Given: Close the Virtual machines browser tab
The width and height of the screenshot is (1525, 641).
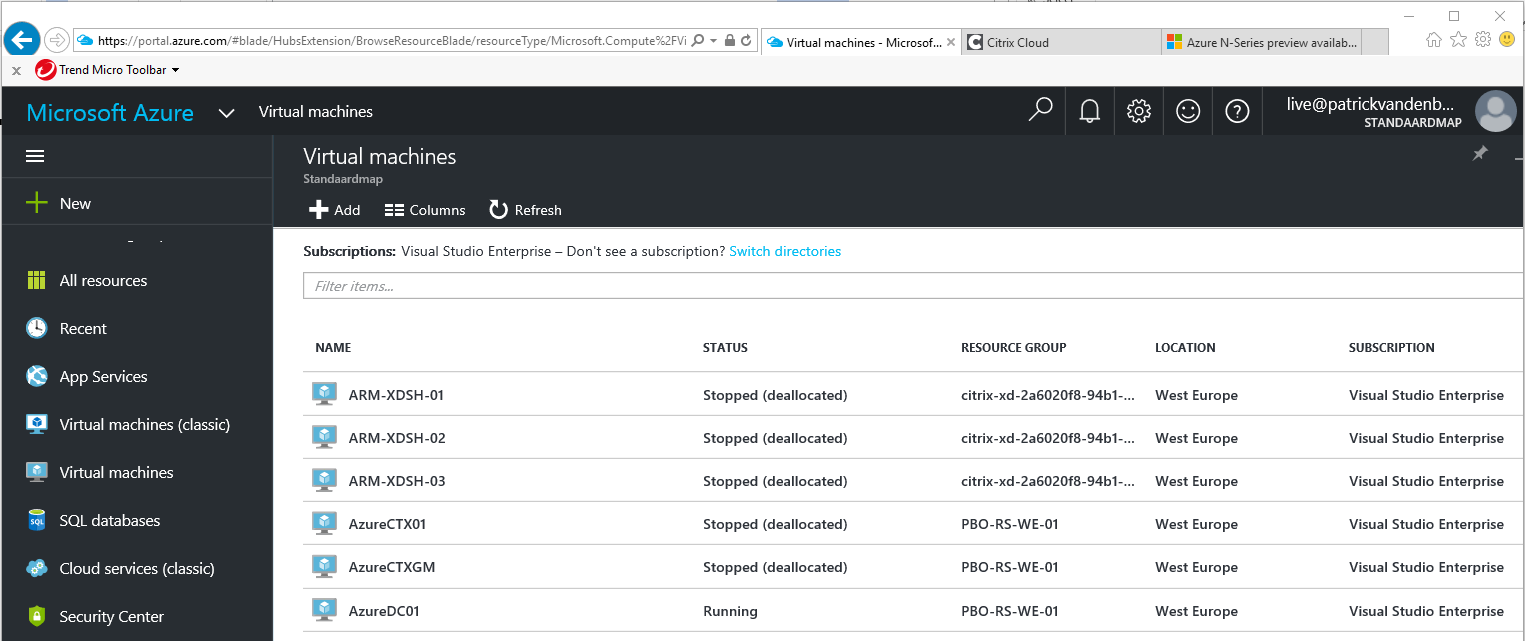Looking at the screenshot, I should pyautogui.click(x=951, y=42).
